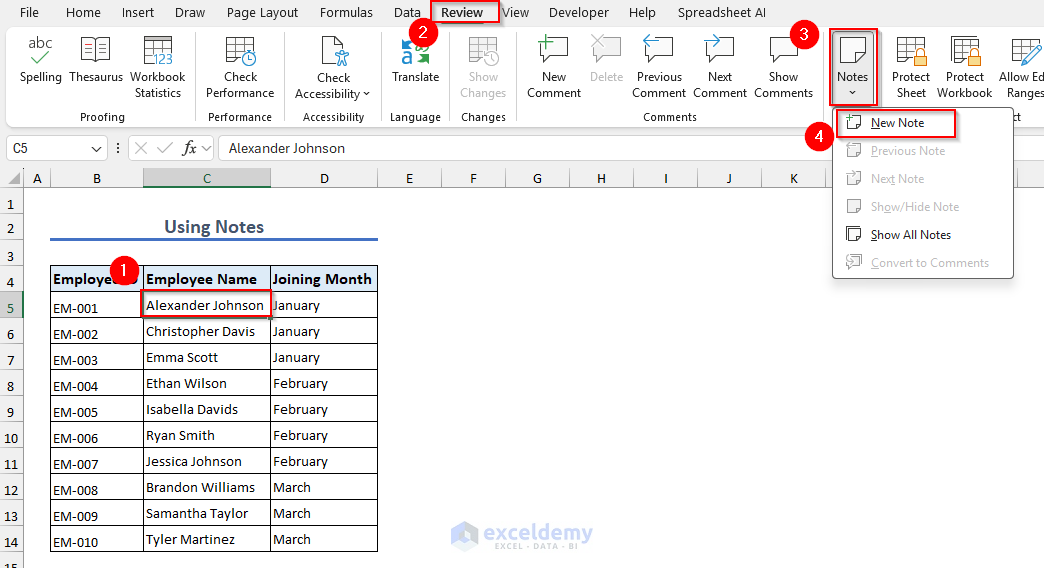Switch to the Data tab
The height and width of the screenshot is (568, 1044).
tap(407, 13)
